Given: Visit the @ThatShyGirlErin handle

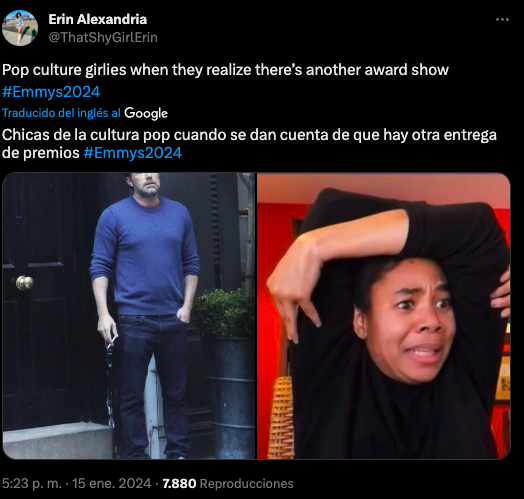Looking at the screenshot, I should pyautogui.click(x=103, y=37).
